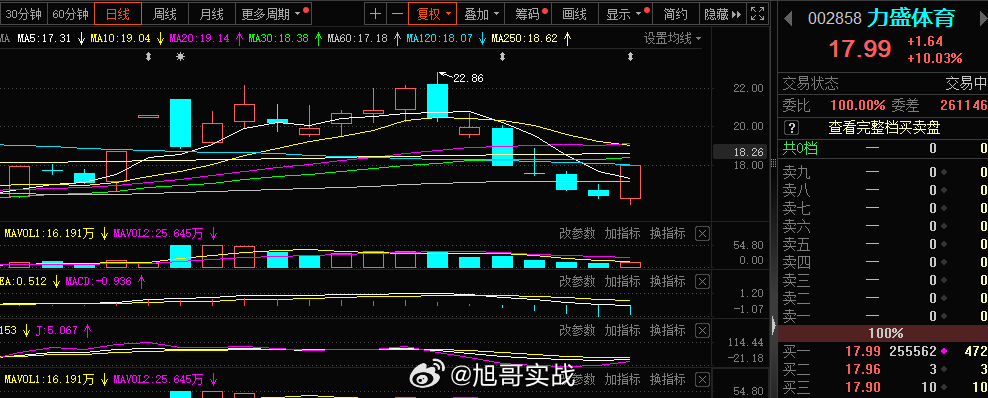Click the MA120:18.07 label
This screenshot has width=988, height=398.
(439, 38)
